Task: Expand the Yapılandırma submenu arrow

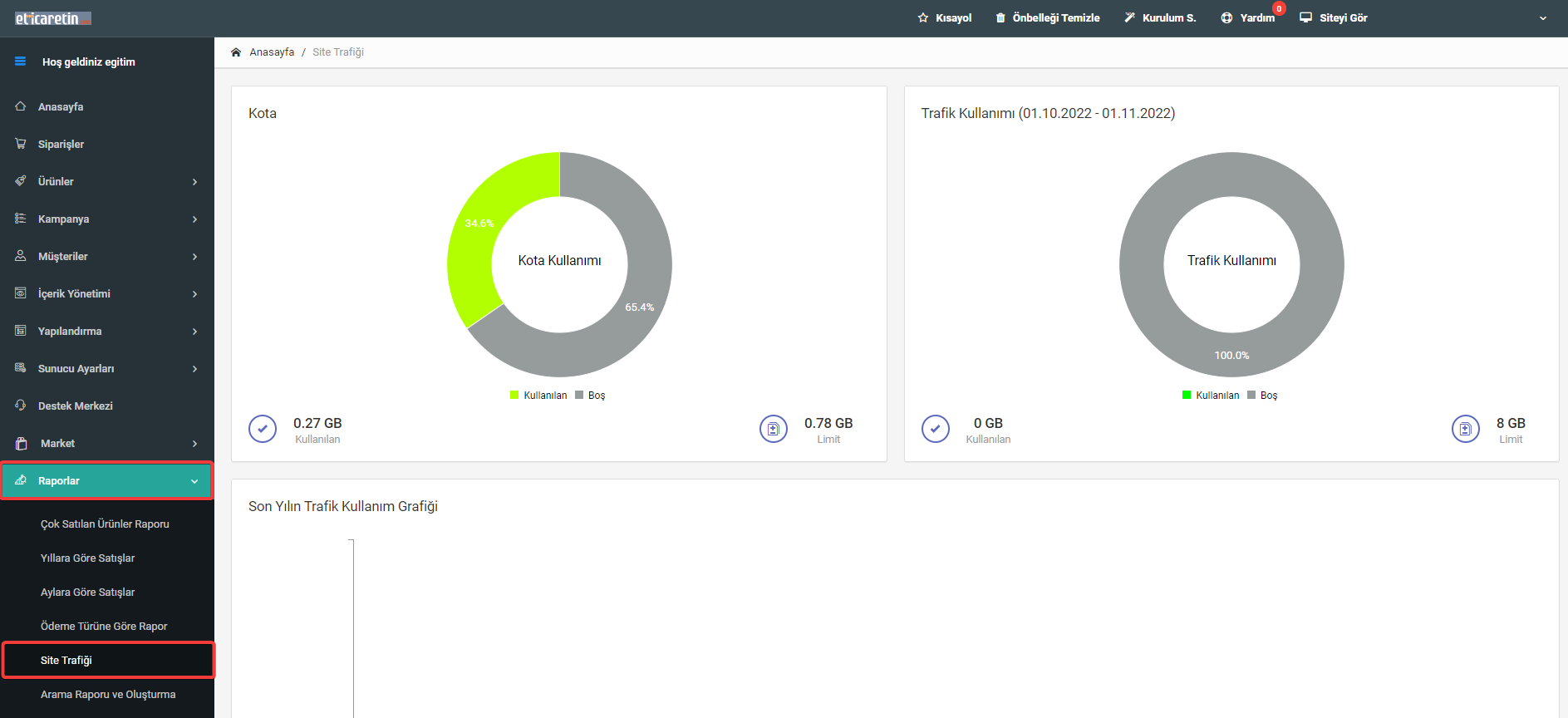Action: tap(194, 332)
